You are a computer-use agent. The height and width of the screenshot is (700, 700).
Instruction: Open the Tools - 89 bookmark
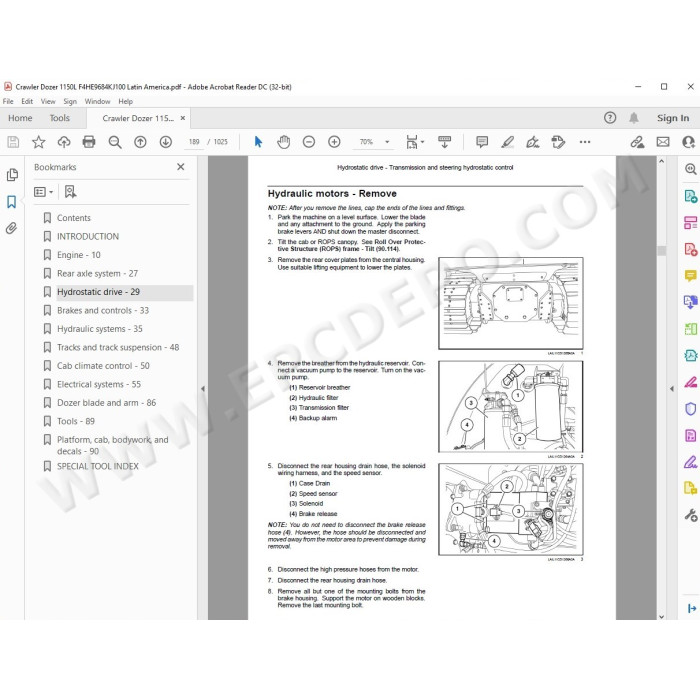tap(75, 421)
